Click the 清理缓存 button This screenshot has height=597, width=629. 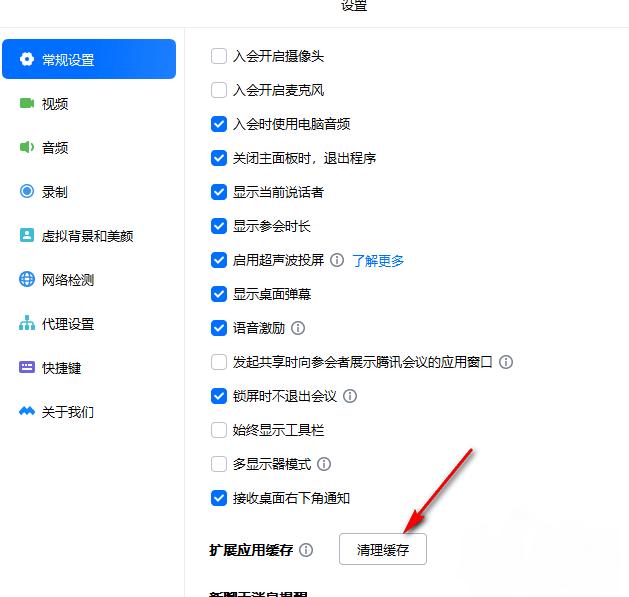[x=382, y=550]
